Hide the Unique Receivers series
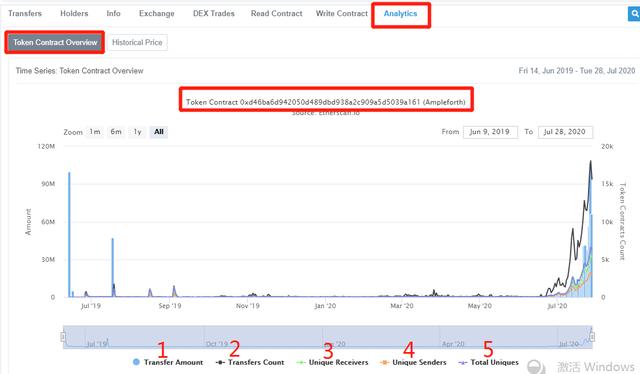This screenshot has height=374, width=640. point(332,362)
